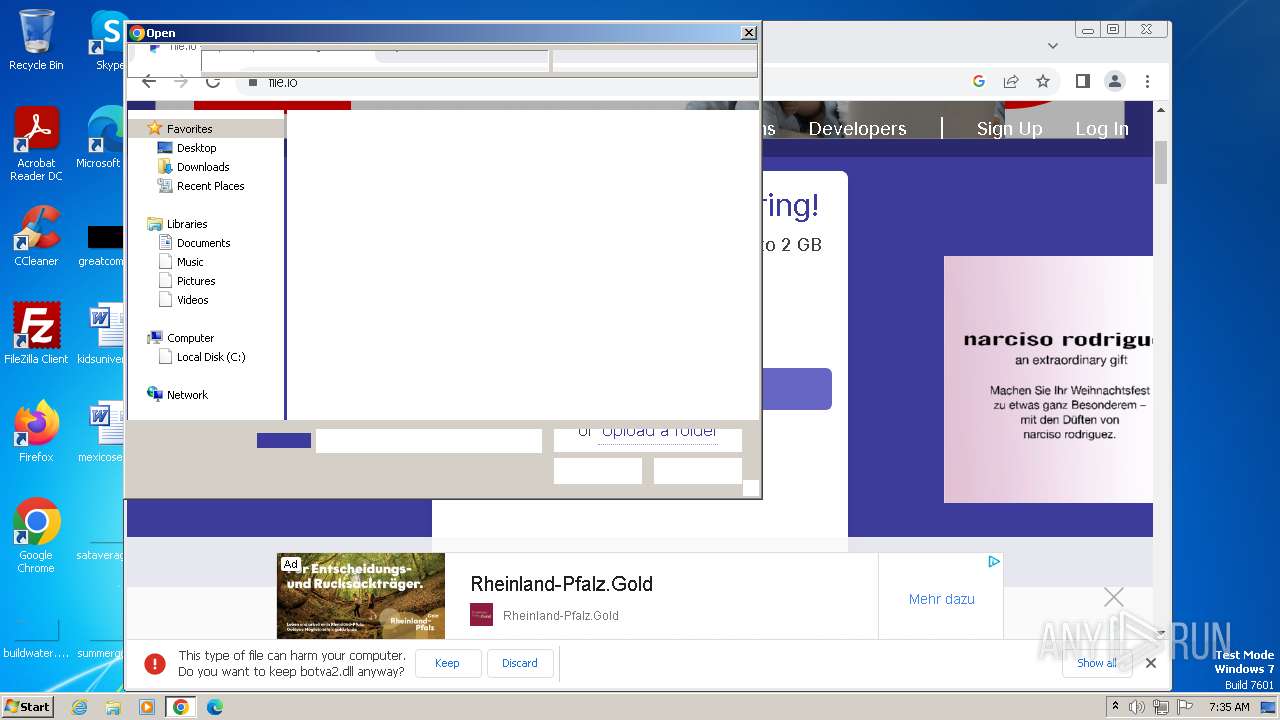Click Action Center flag tray icon
Screen dimensions: 1280x720
(1185, 707)
